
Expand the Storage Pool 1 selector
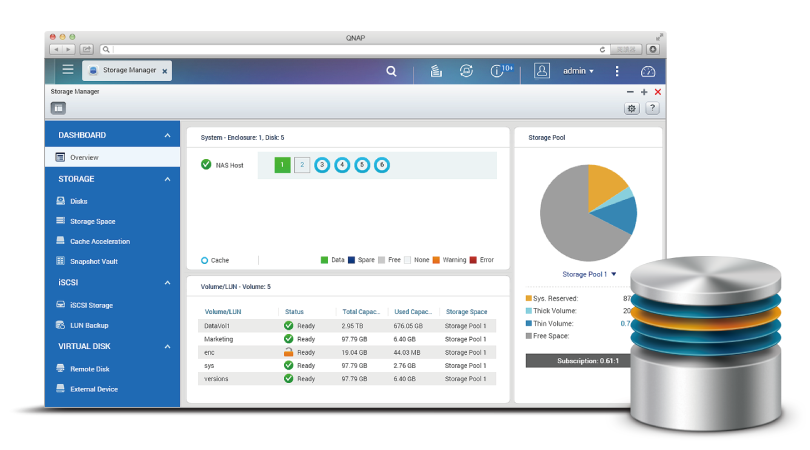589,274
